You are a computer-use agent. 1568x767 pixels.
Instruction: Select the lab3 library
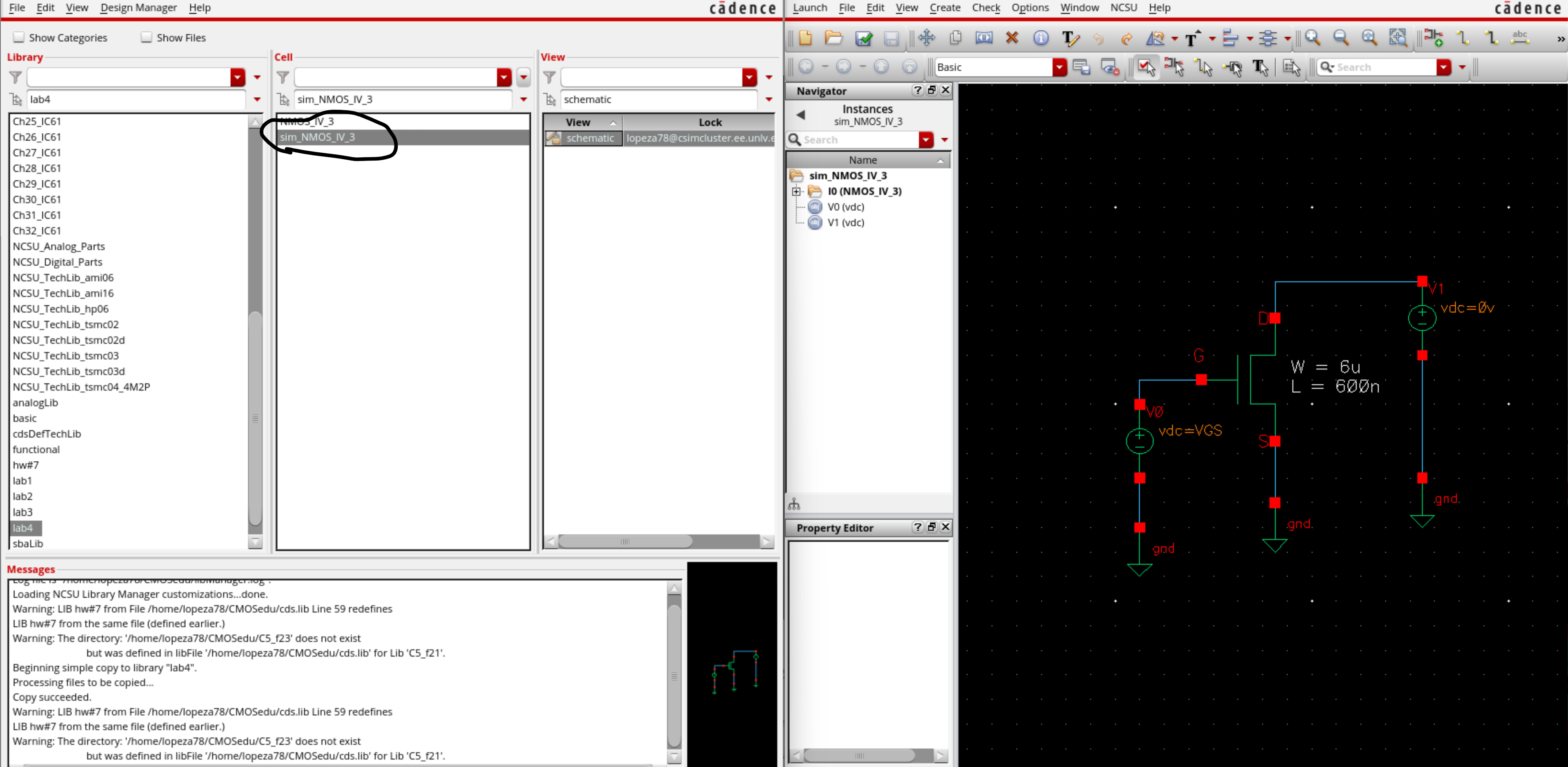(x=22, y=512)
